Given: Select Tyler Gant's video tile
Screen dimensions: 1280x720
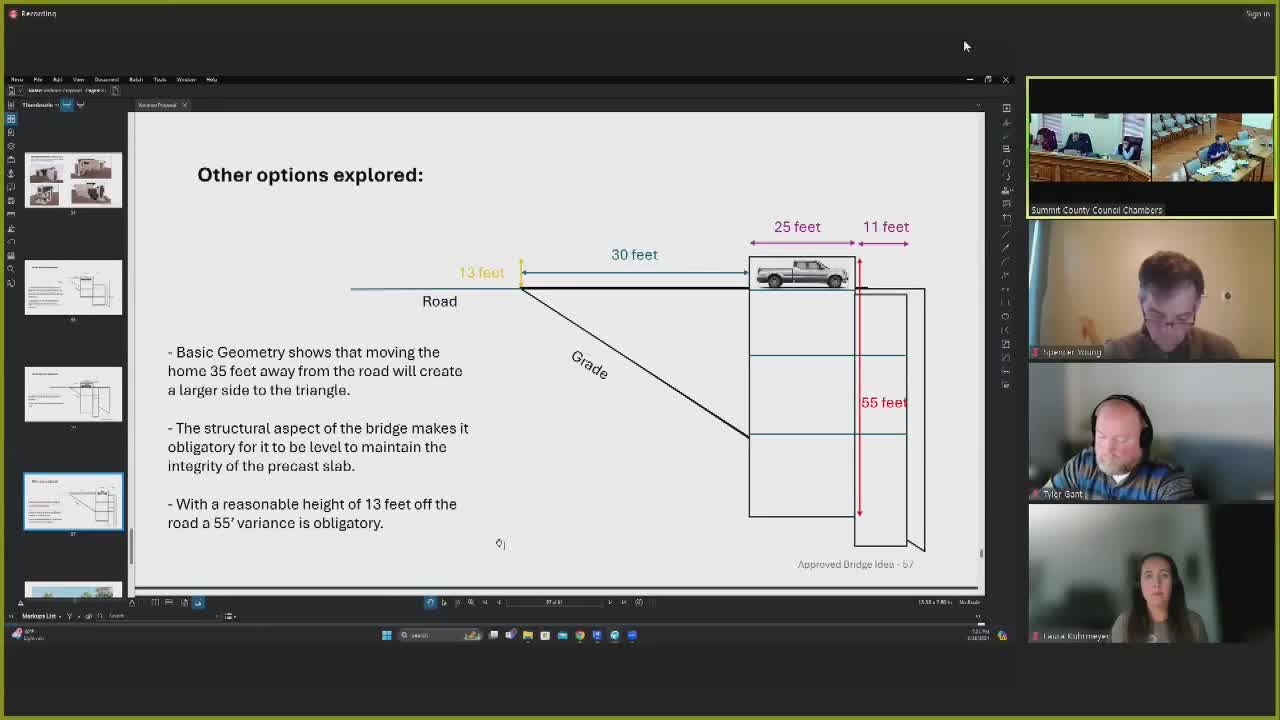Looking at the screenshot, I should tap(1151, 432).
